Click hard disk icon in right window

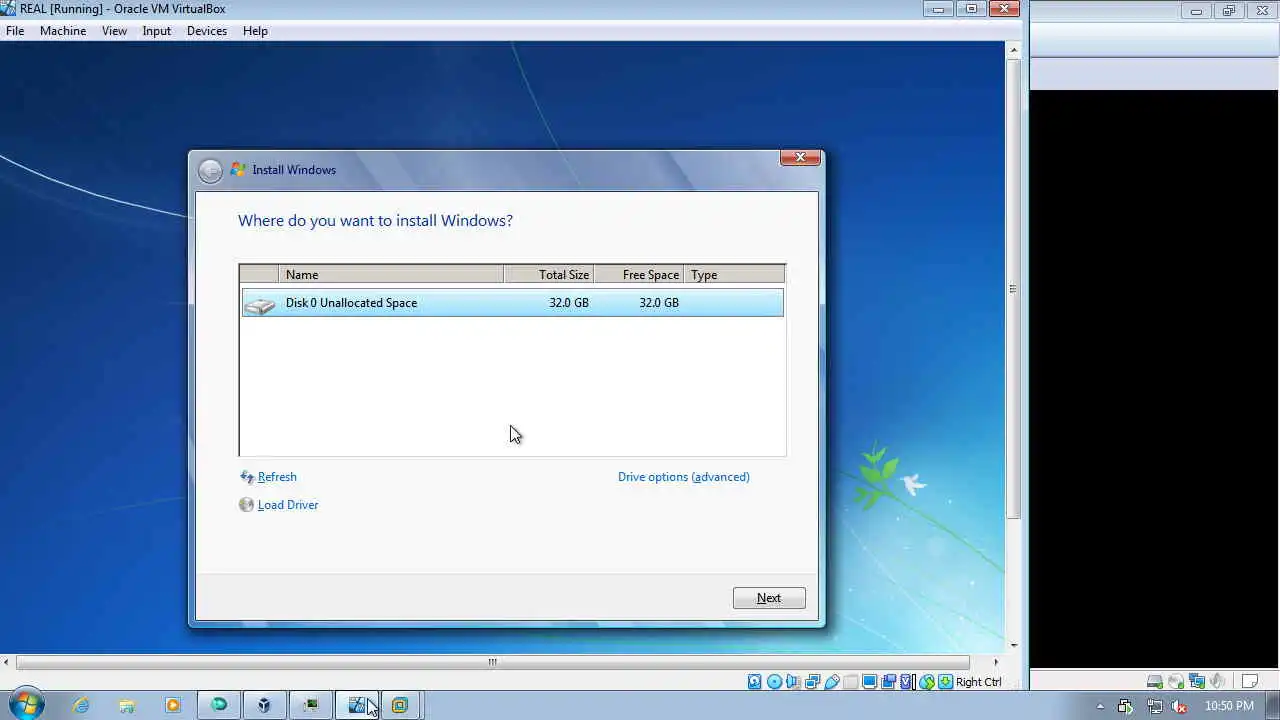click(x=1154, y=681)
